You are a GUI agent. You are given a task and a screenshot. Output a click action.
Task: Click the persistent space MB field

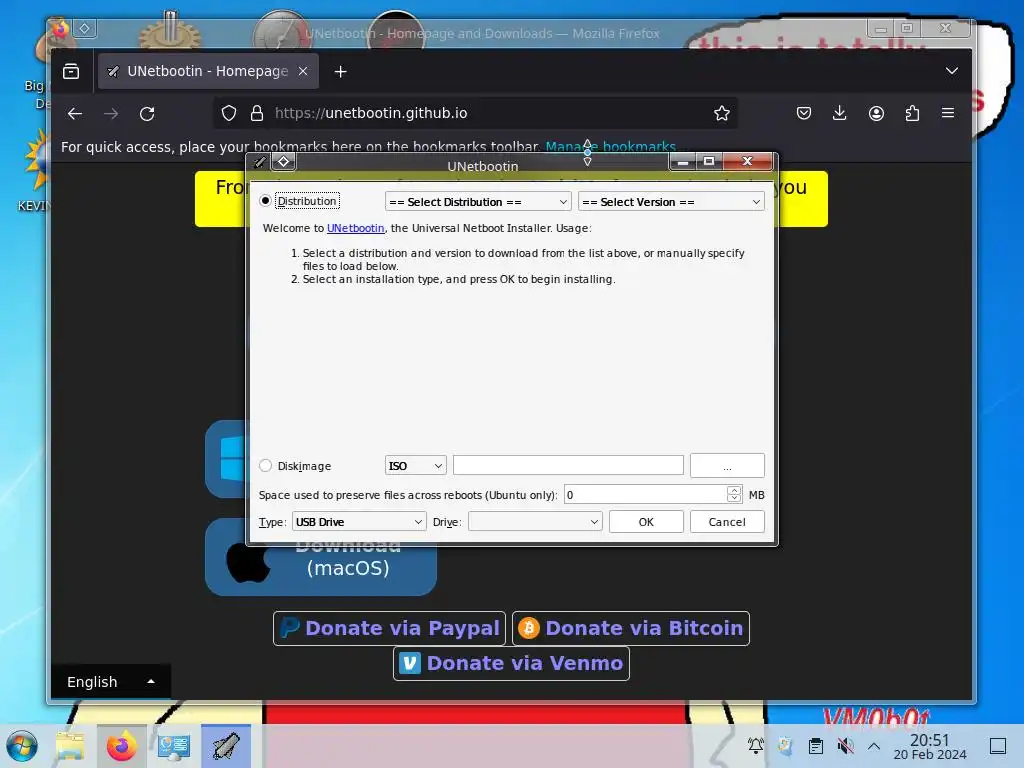[645, 494]
